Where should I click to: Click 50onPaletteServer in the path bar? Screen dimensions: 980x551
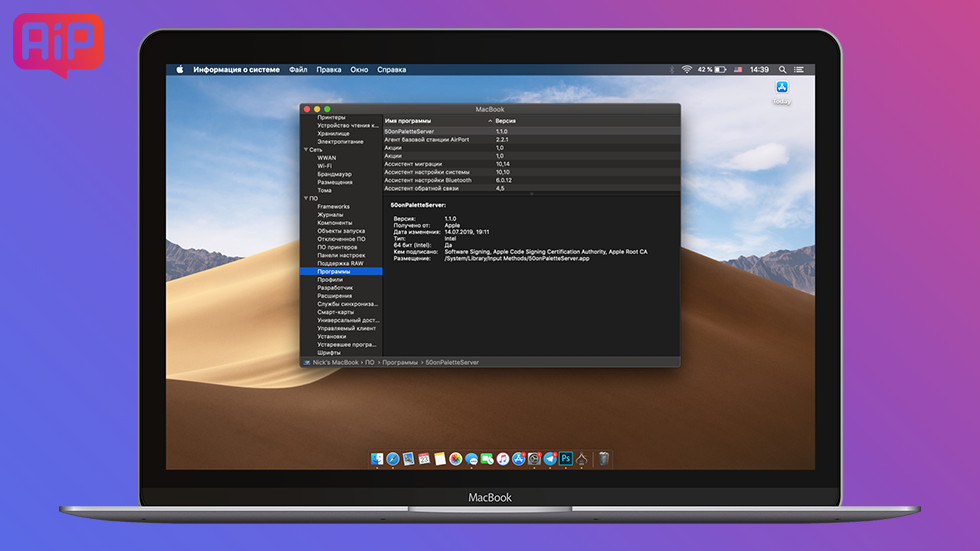coord(452,362)
